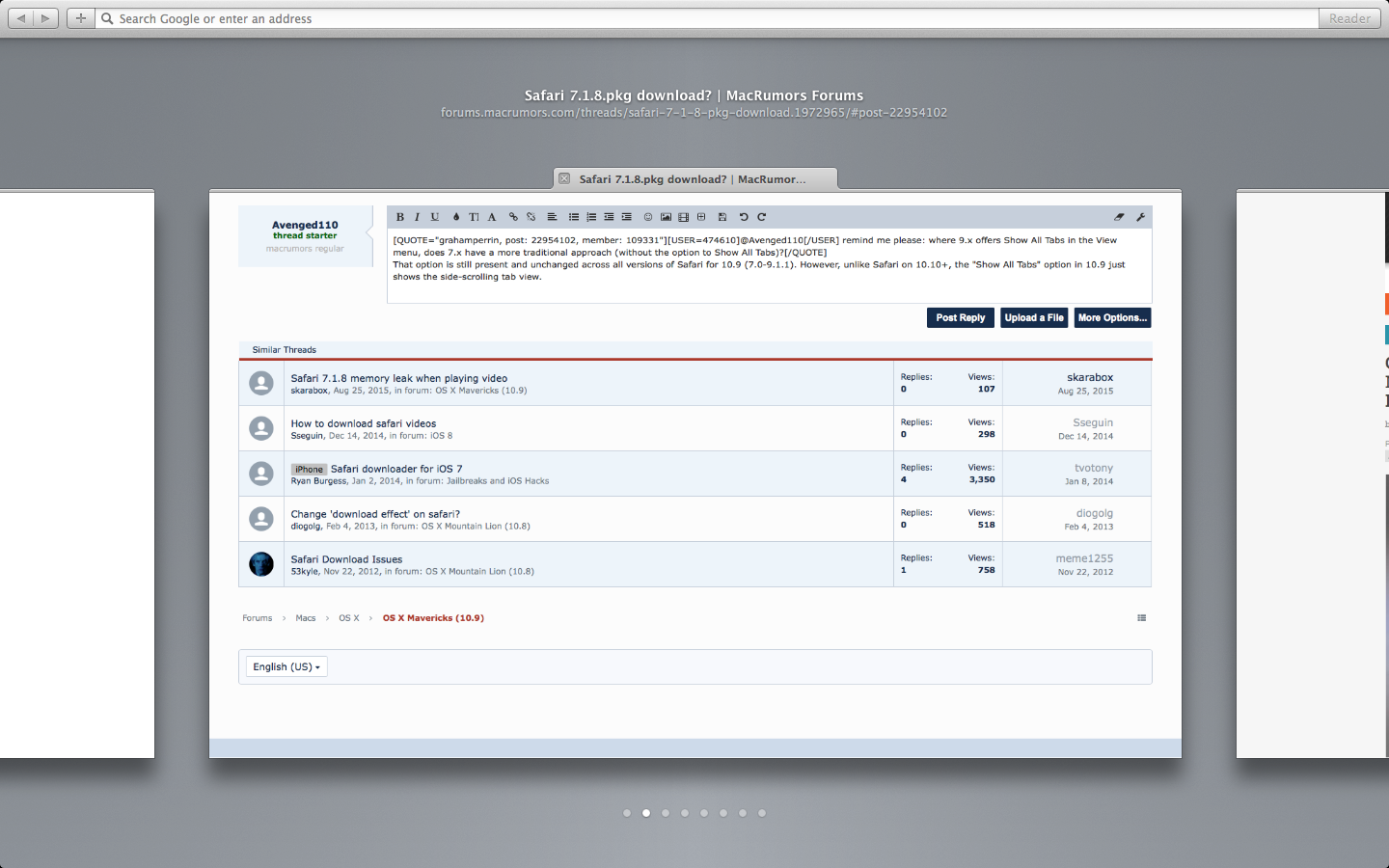This screenshot has height=868, width=1389.
Task: Click the Upload a File button
Action: tap(1034, 317)
